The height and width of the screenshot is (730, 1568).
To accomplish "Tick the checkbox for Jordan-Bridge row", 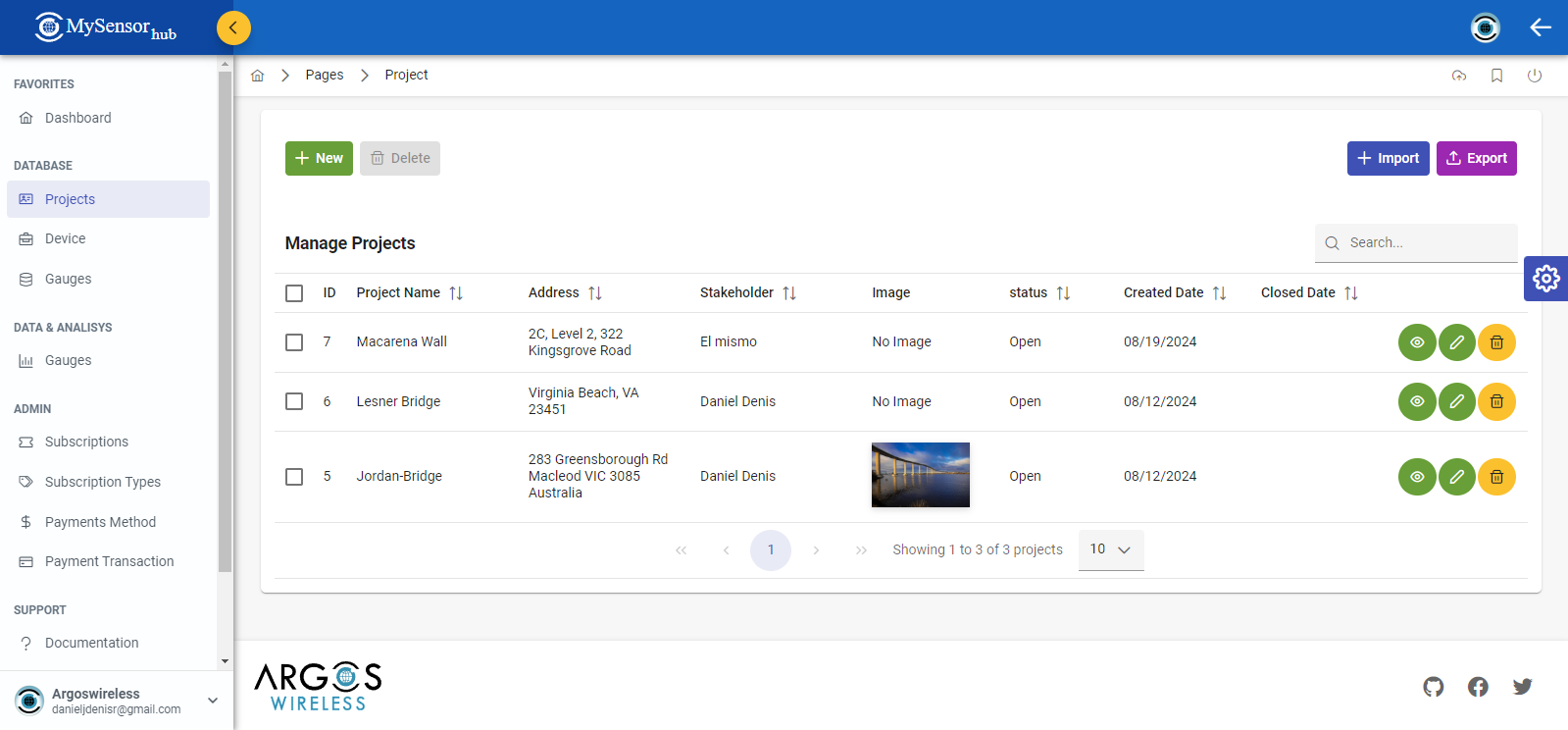I will (294, 477).
